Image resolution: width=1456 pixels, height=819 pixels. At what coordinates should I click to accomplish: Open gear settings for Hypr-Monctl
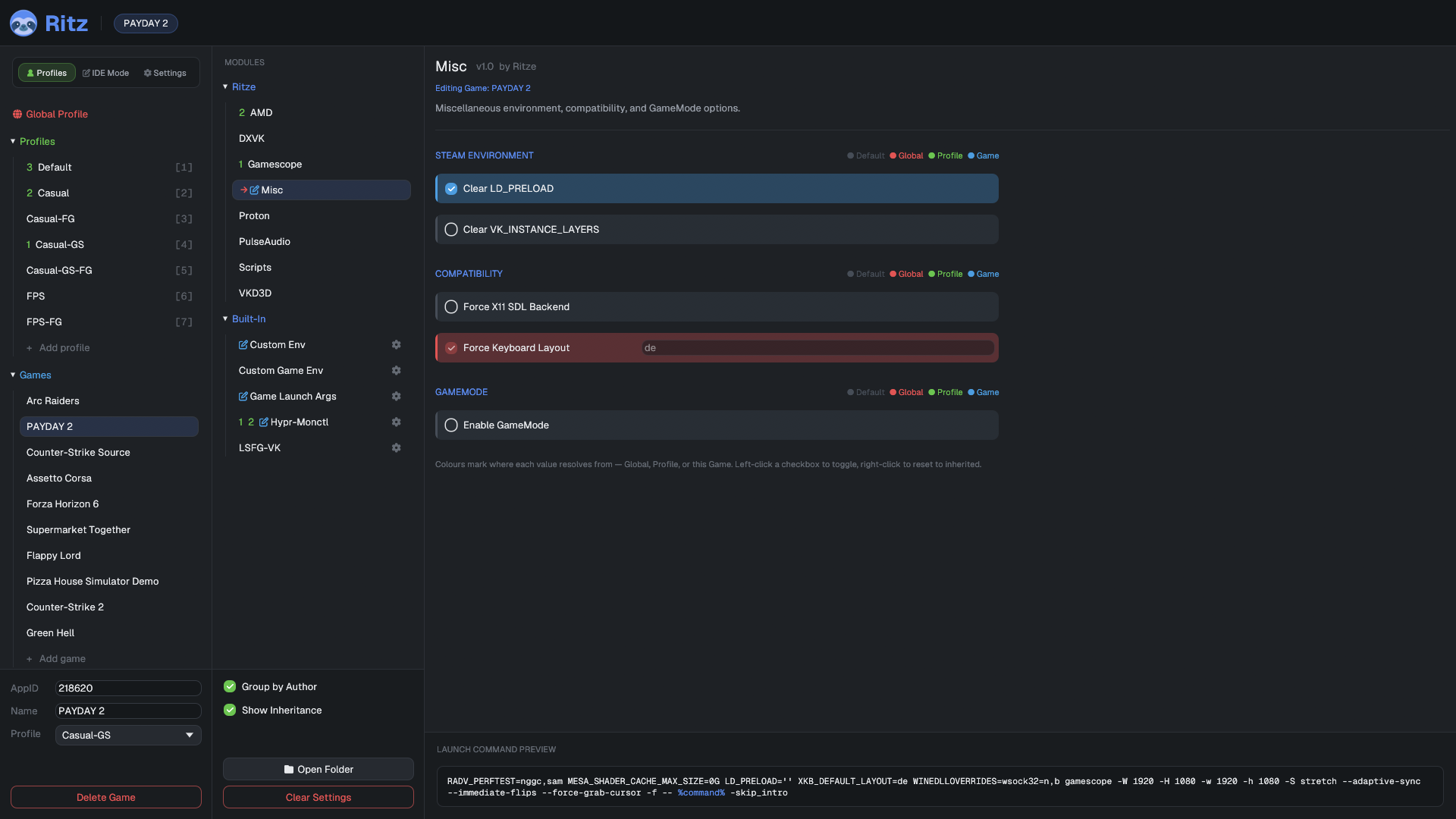click(396, 422)
